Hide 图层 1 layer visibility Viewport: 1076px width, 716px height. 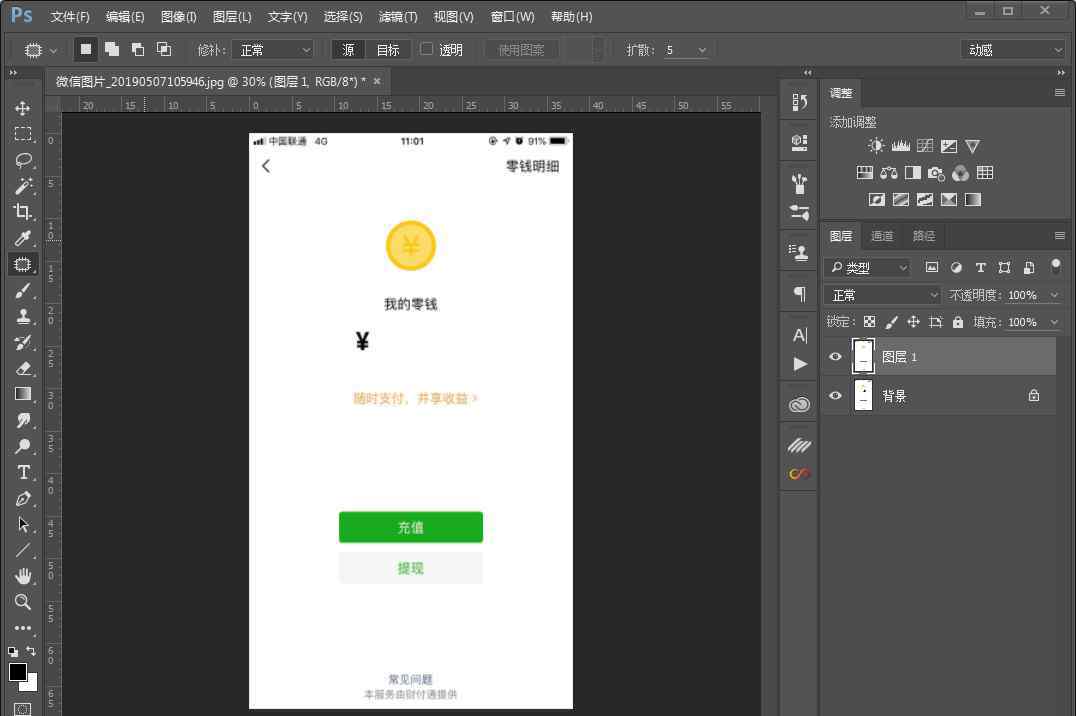click(x=835, y=356)
